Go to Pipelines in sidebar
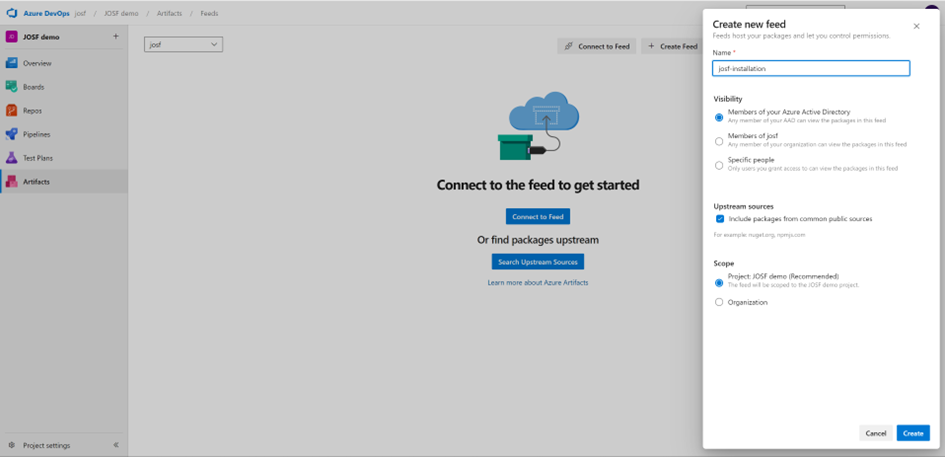Screen dimensions: 945x457 click(x=12, y=134)
